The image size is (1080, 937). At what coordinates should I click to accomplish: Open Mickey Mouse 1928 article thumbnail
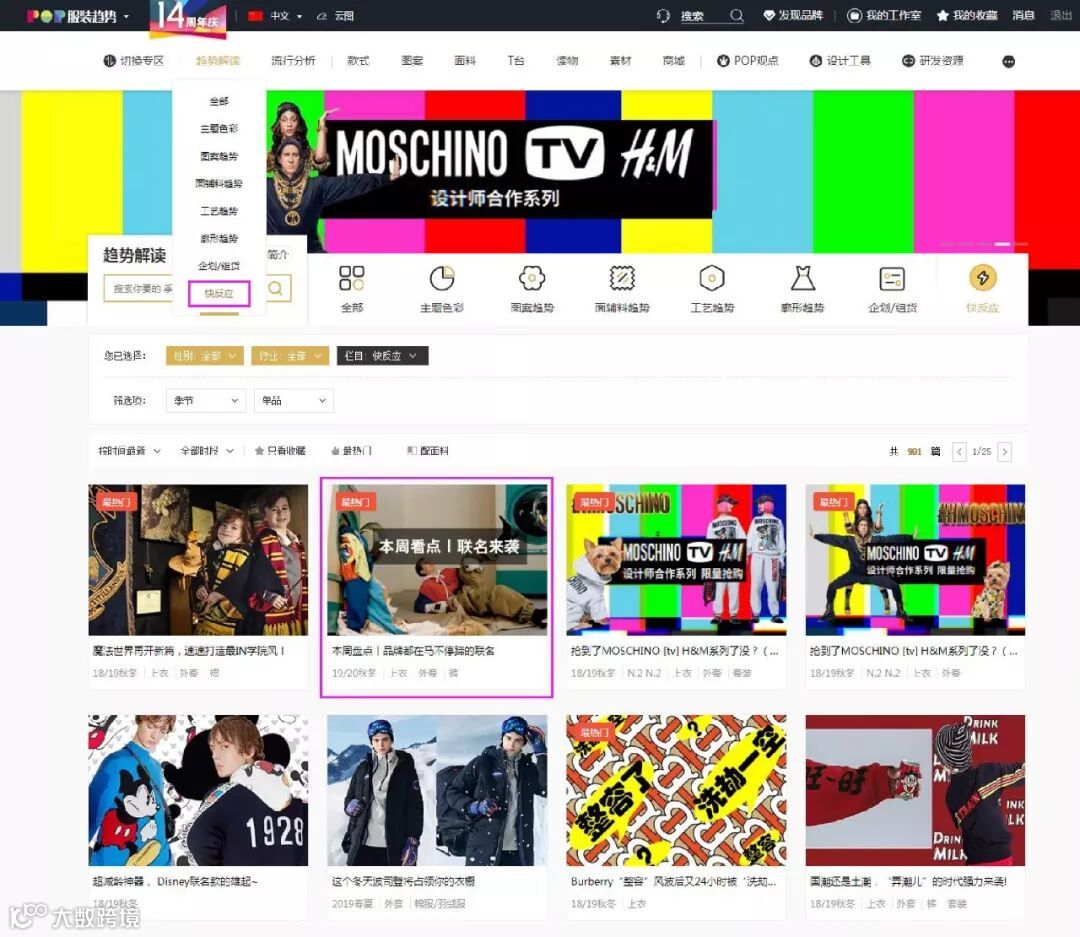pyautogui.click(x=198, y=790)
